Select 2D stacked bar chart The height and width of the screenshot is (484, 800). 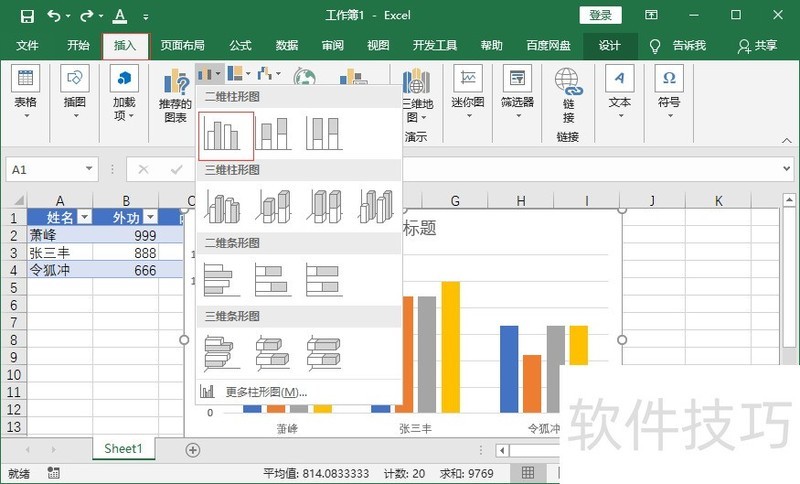274,279
